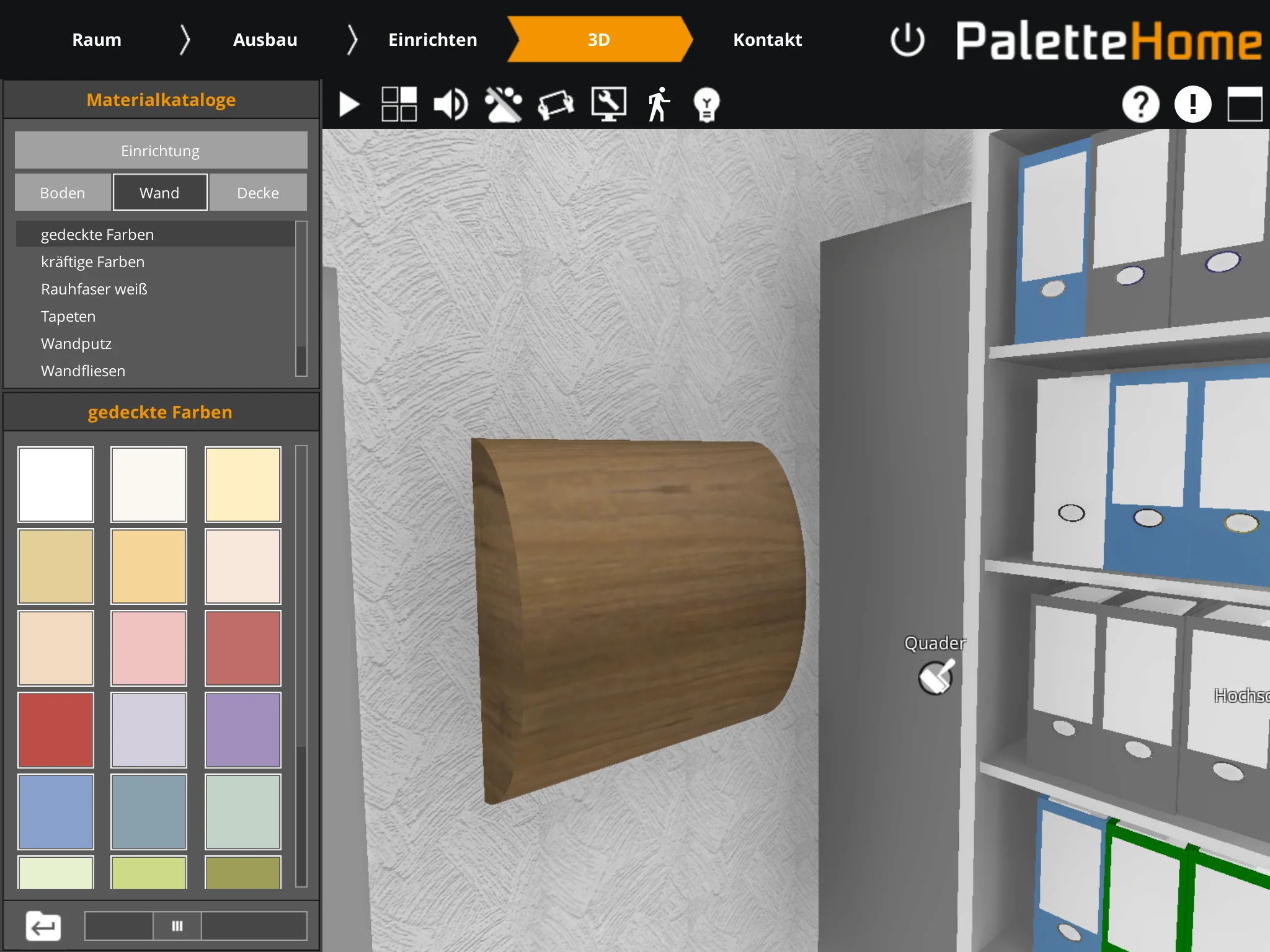
Task: Pick the grey-blue teal swatch
Action: [x=149, y=812]
